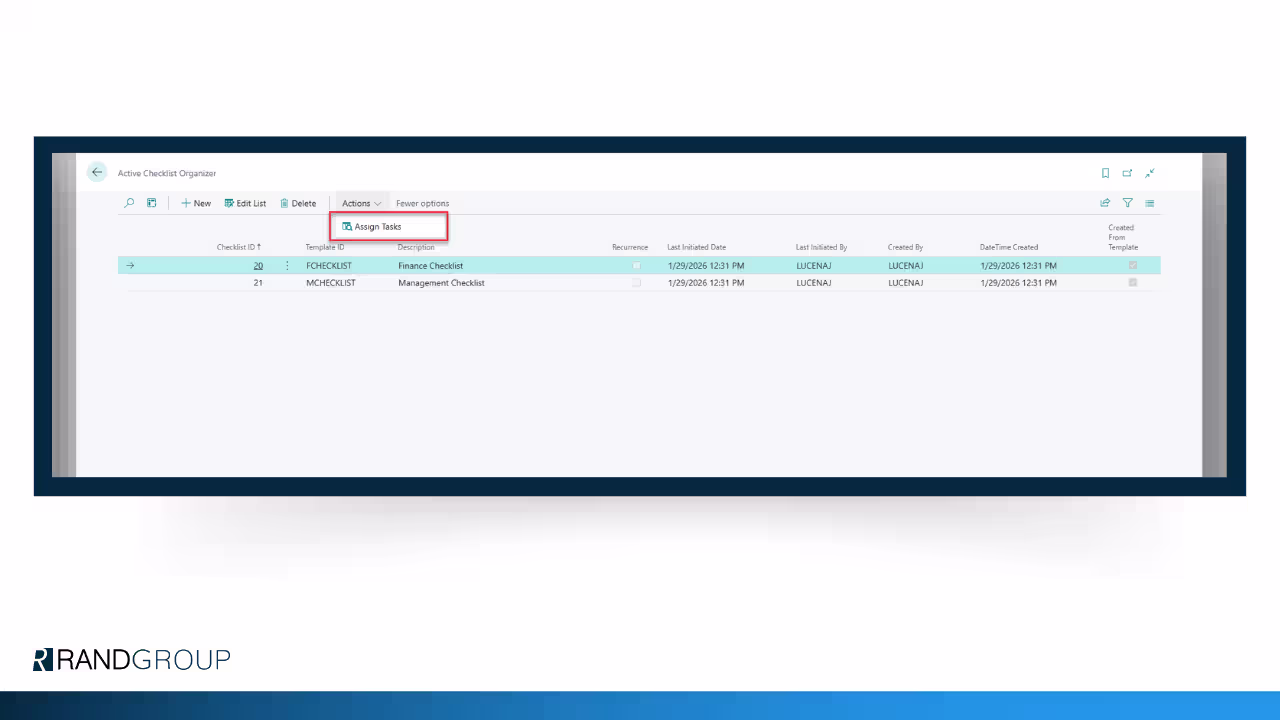The width and height of the screenshot is (1280, 720).
Task: Toggle Created From Template for Management Checklist
Action: point(1133,283)
